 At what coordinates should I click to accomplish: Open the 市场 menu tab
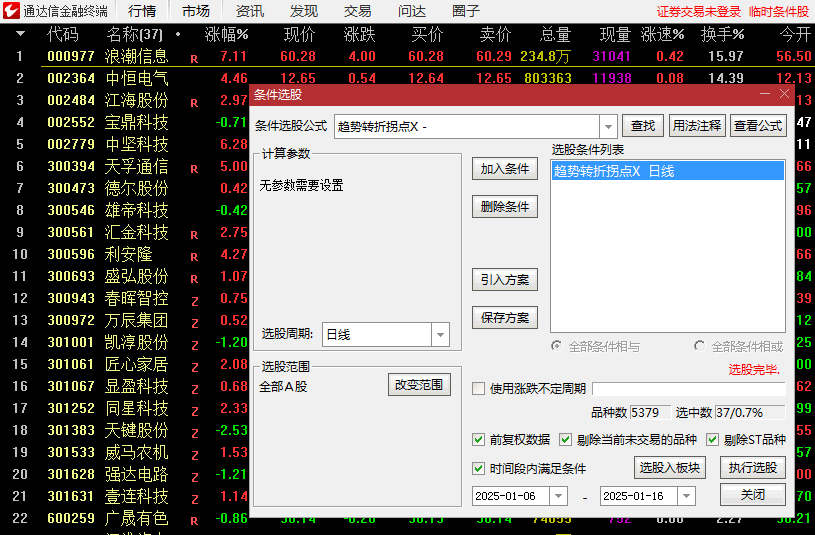point(196,11)
